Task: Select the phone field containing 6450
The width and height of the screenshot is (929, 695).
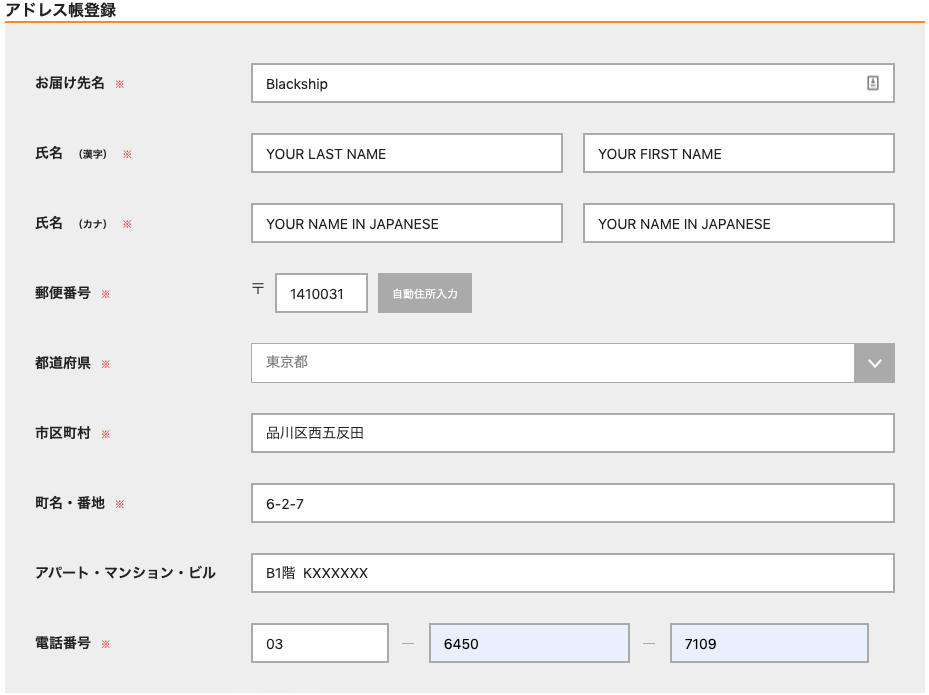Action: pos(529,643)
